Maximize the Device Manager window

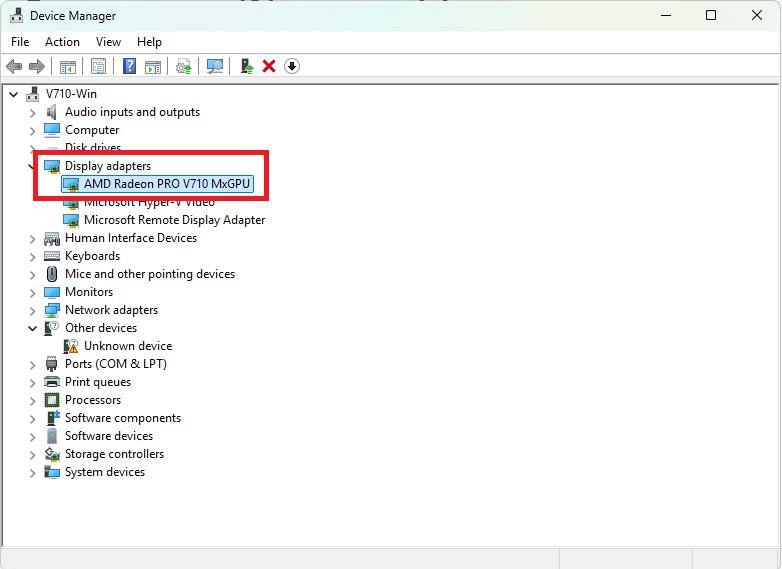tap(711, 15)
